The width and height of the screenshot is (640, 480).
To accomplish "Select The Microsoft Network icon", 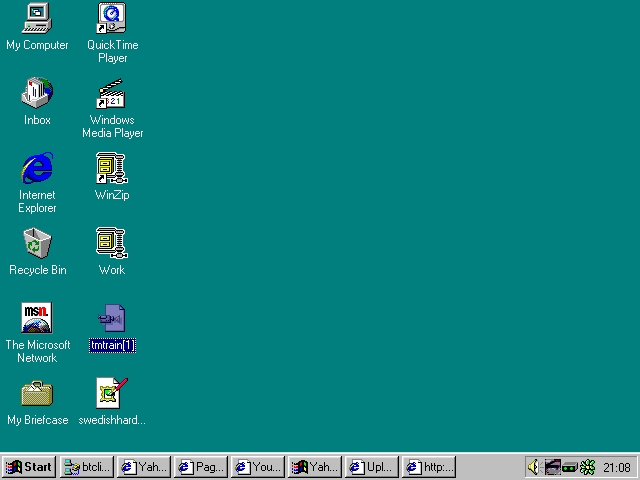I will click(37, 319).
